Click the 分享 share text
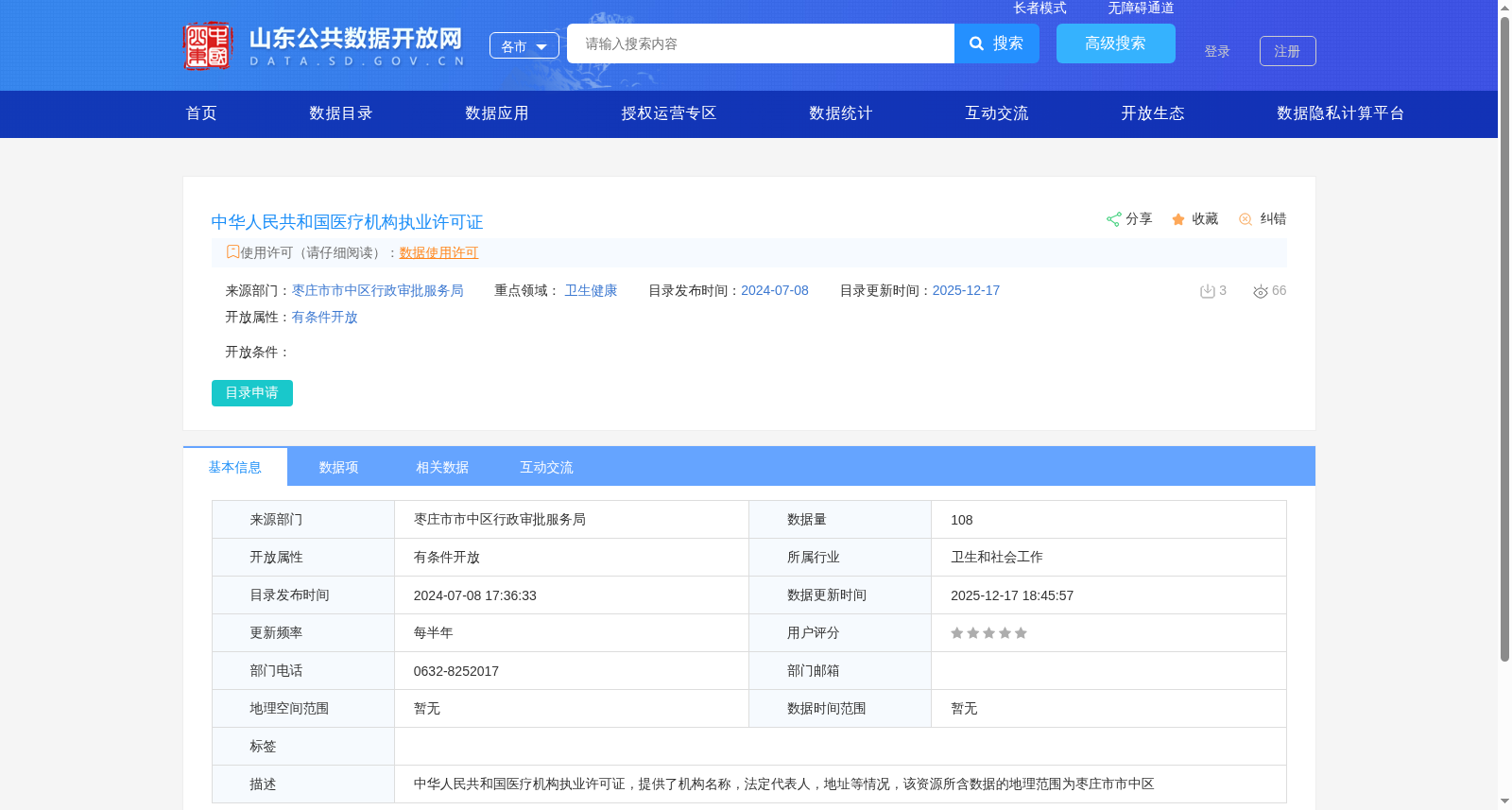1512x810 pixels. coord(1139,219)
